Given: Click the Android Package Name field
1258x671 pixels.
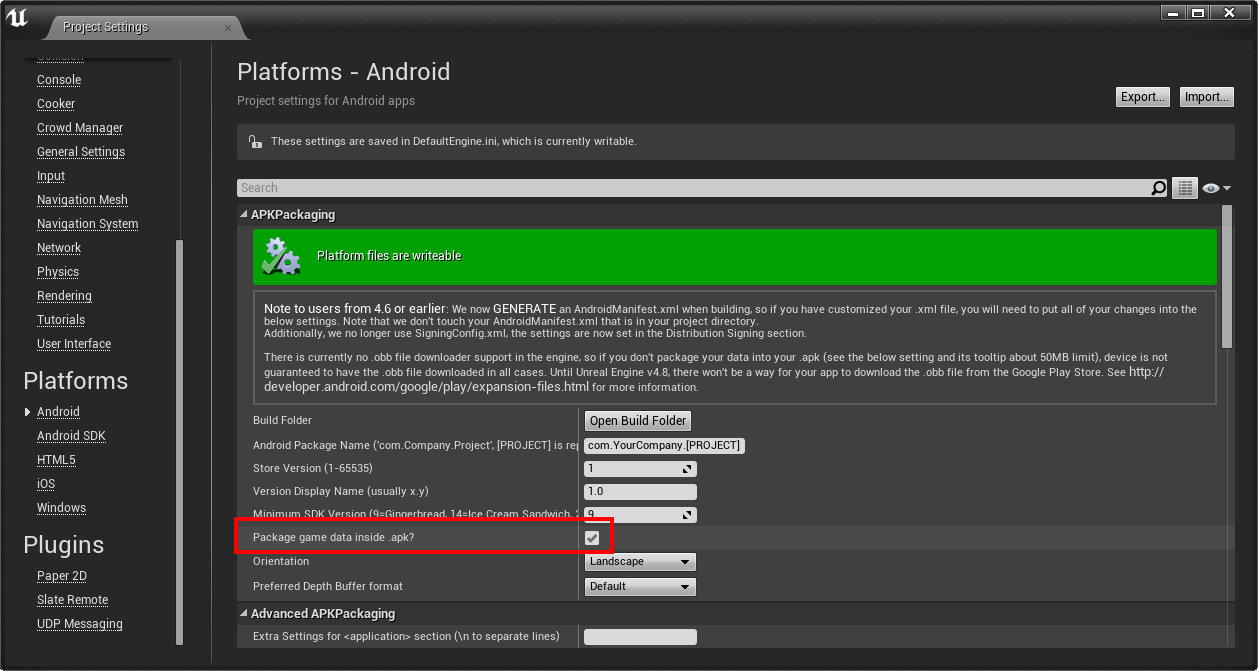Looking at the screenshot, I should tap(664, 445).
